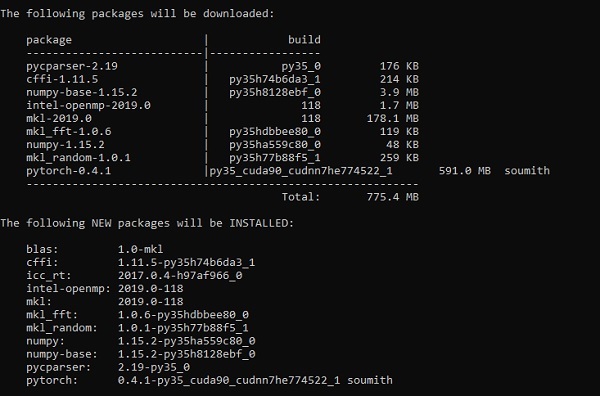Viewport: 600px width, 396px height.
Task: Click the 'build' column header
Action: [304, 40]
